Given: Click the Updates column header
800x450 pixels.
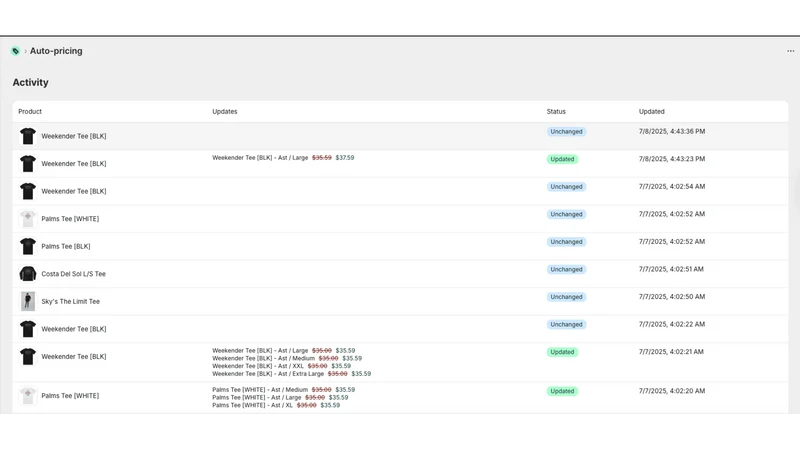Looking at the screenshot, I should click(x=224, y=111).
